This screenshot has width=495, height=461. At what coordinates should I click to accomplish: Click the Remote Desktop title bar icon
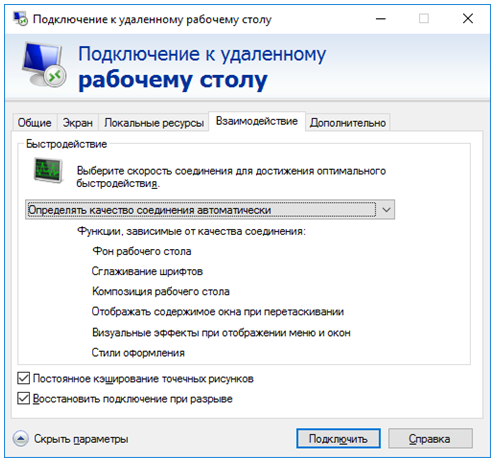coord(20,19)
